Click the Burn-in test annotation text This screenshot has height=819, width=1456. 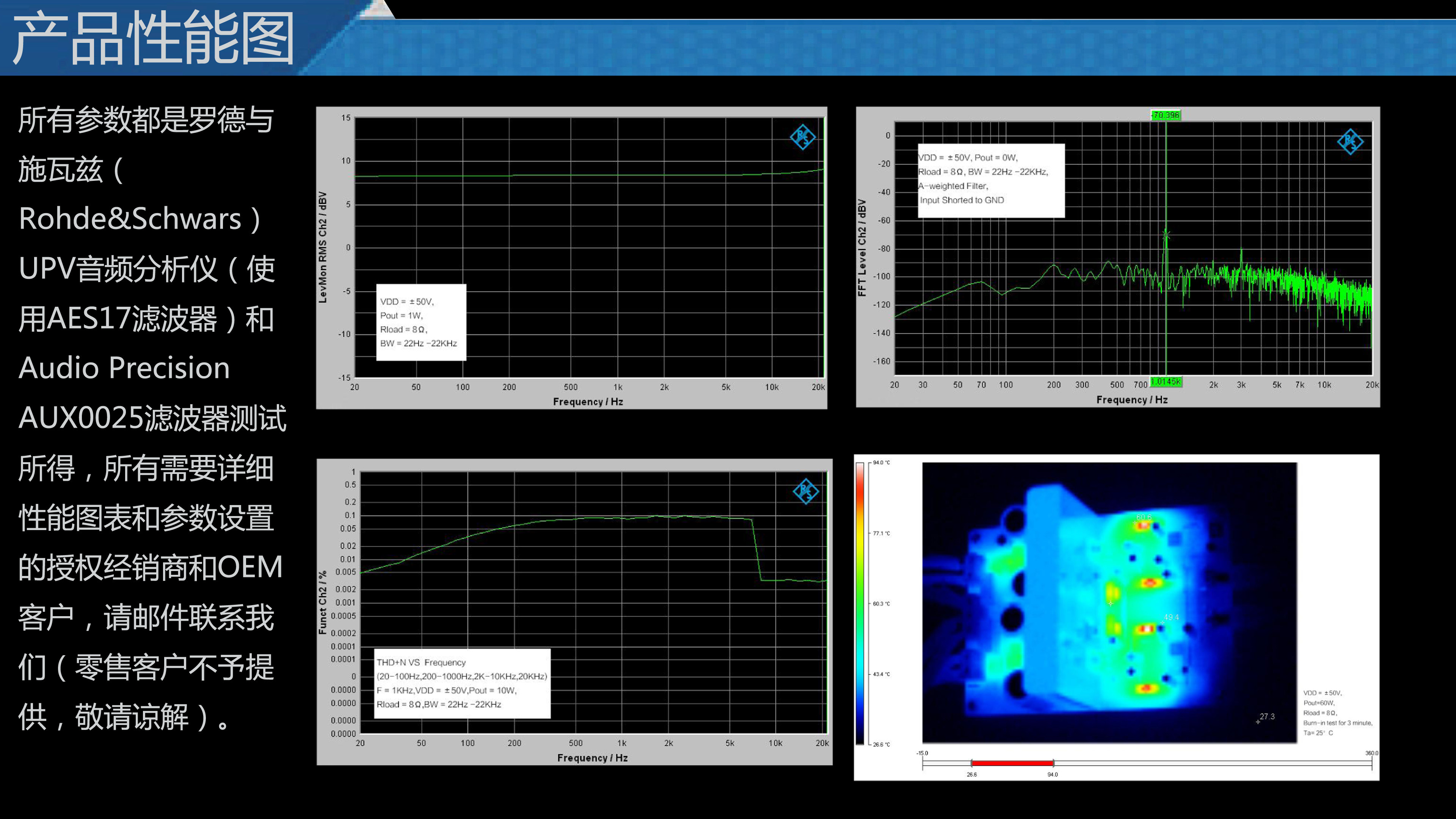point(1337,723)
